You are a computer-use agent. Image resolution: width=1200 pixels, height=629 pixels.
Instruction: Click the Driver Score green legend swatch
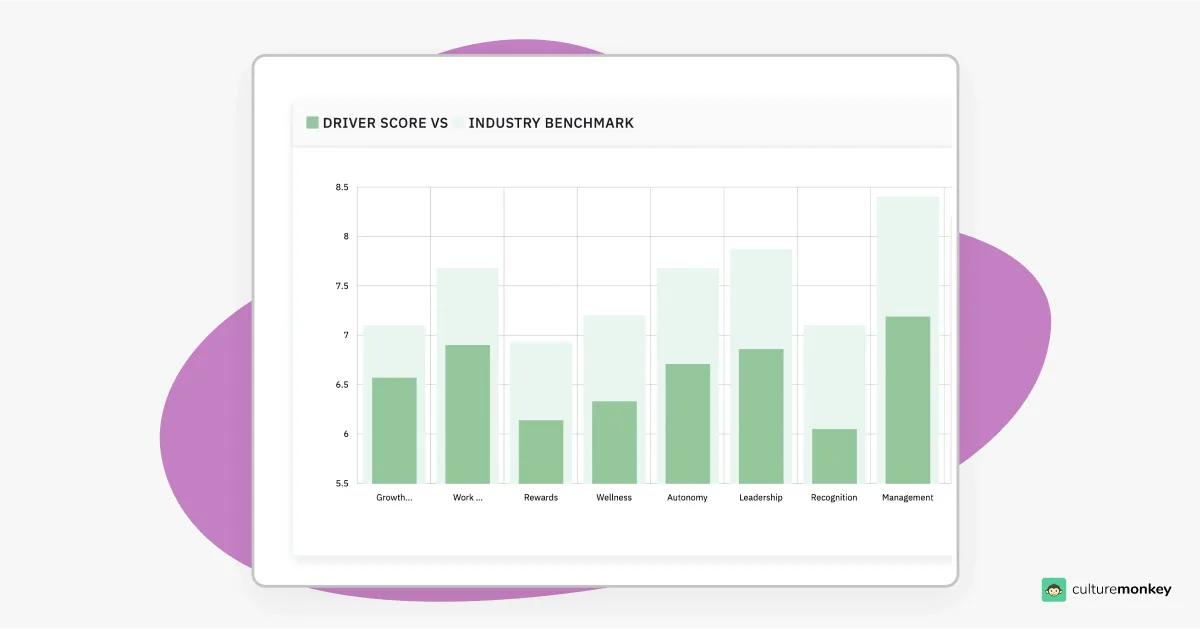pyautogui.click(x=312, y=123)
